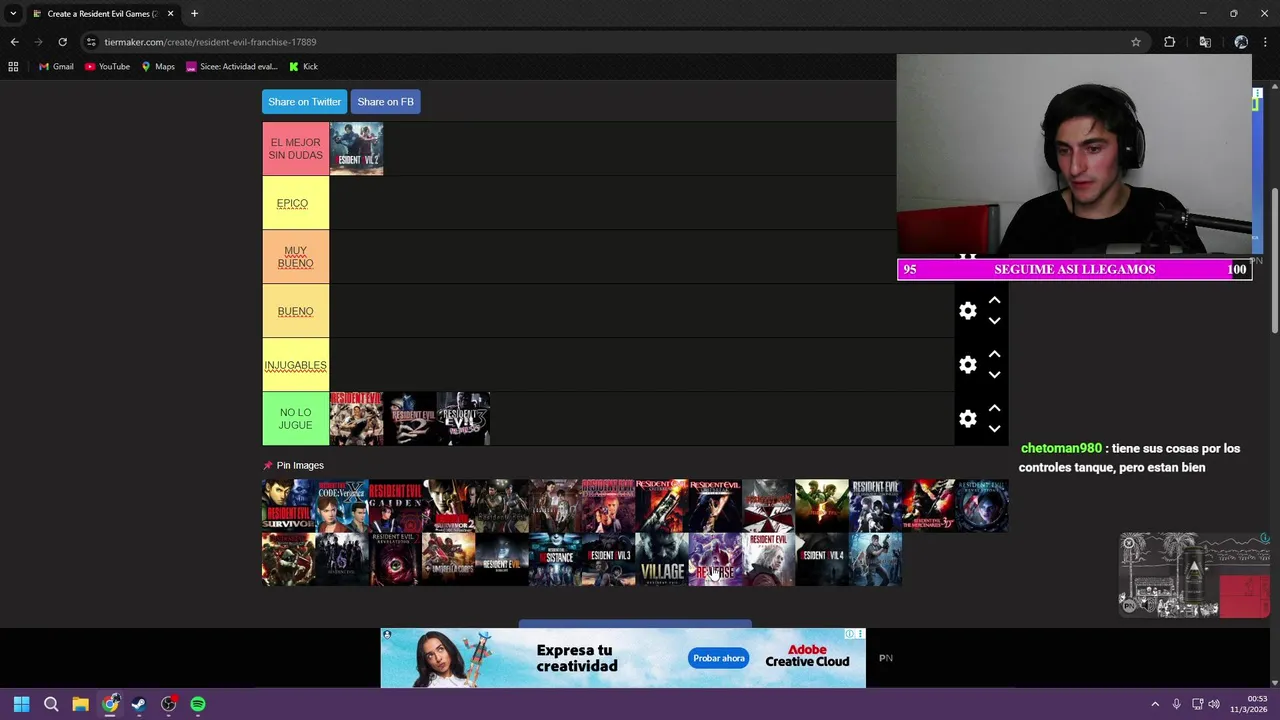Pick first game in NO LO JUGUE row
The width and height of the screenshot is (1280, 720).
[356, 419]
